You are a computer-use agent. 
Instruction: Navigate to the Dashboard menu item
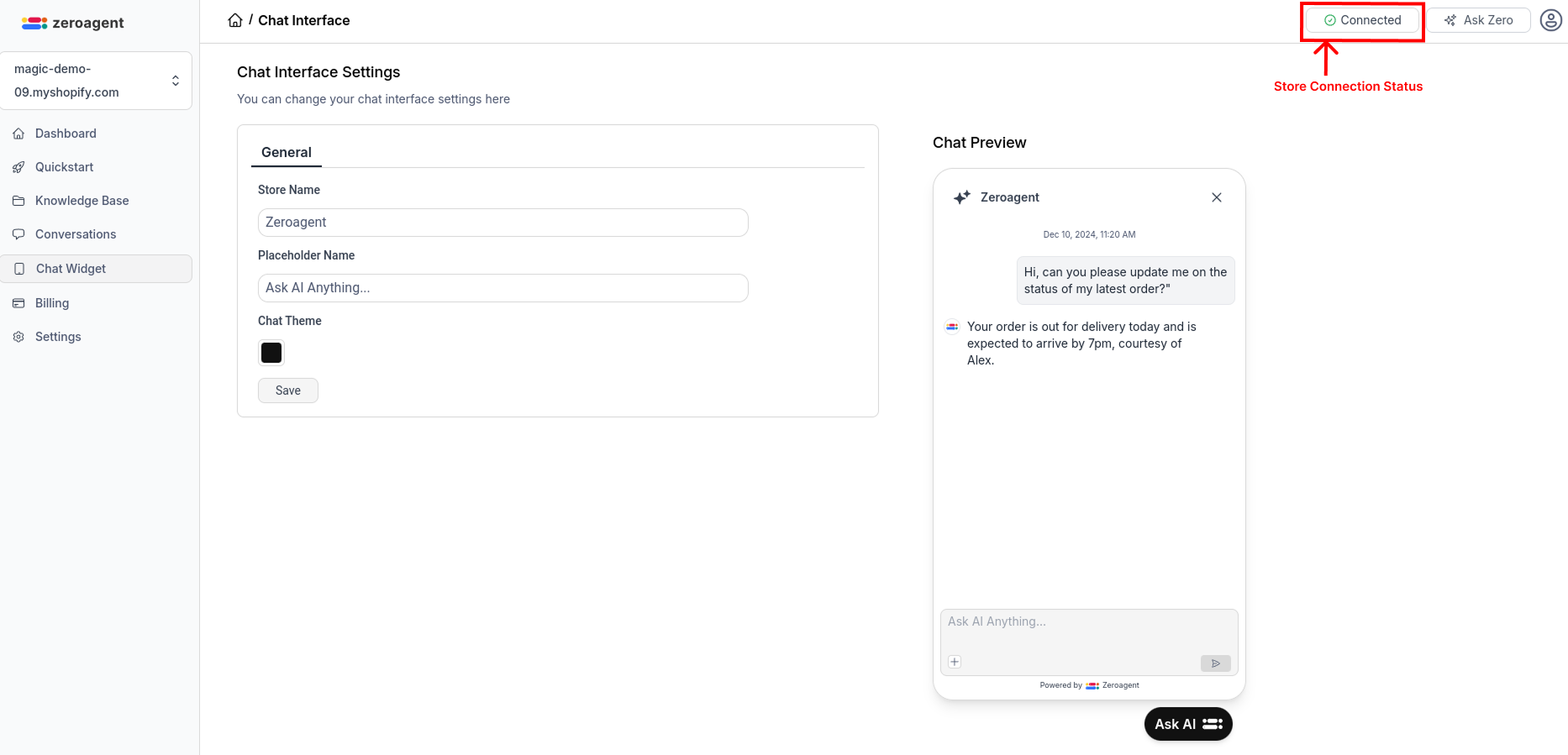(x=66, y=133)
